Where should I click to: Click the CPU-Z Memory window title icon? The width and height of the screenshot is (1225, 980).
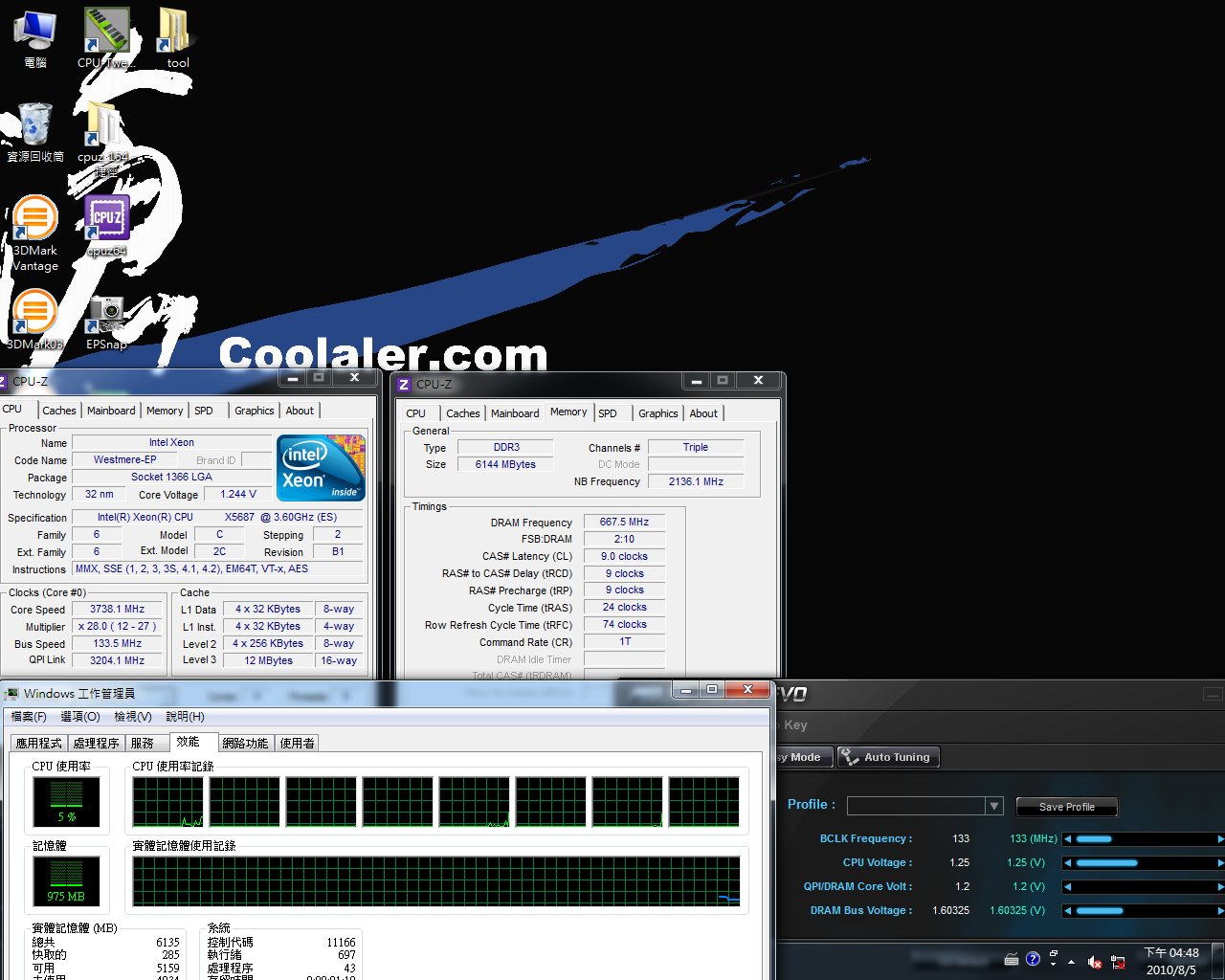404,384
